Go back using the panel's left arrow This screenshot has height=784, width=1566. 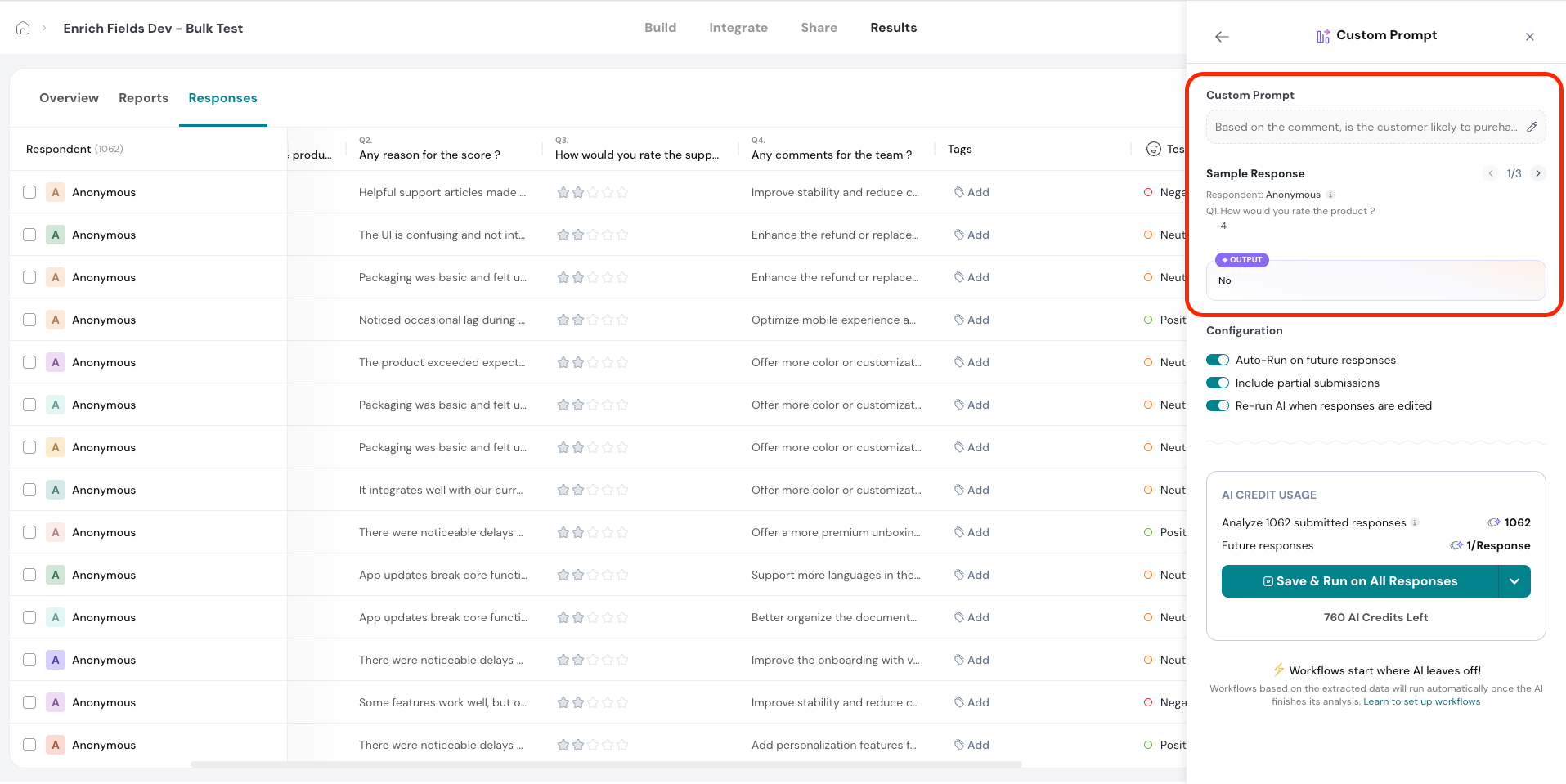[x=1222, y=37]
